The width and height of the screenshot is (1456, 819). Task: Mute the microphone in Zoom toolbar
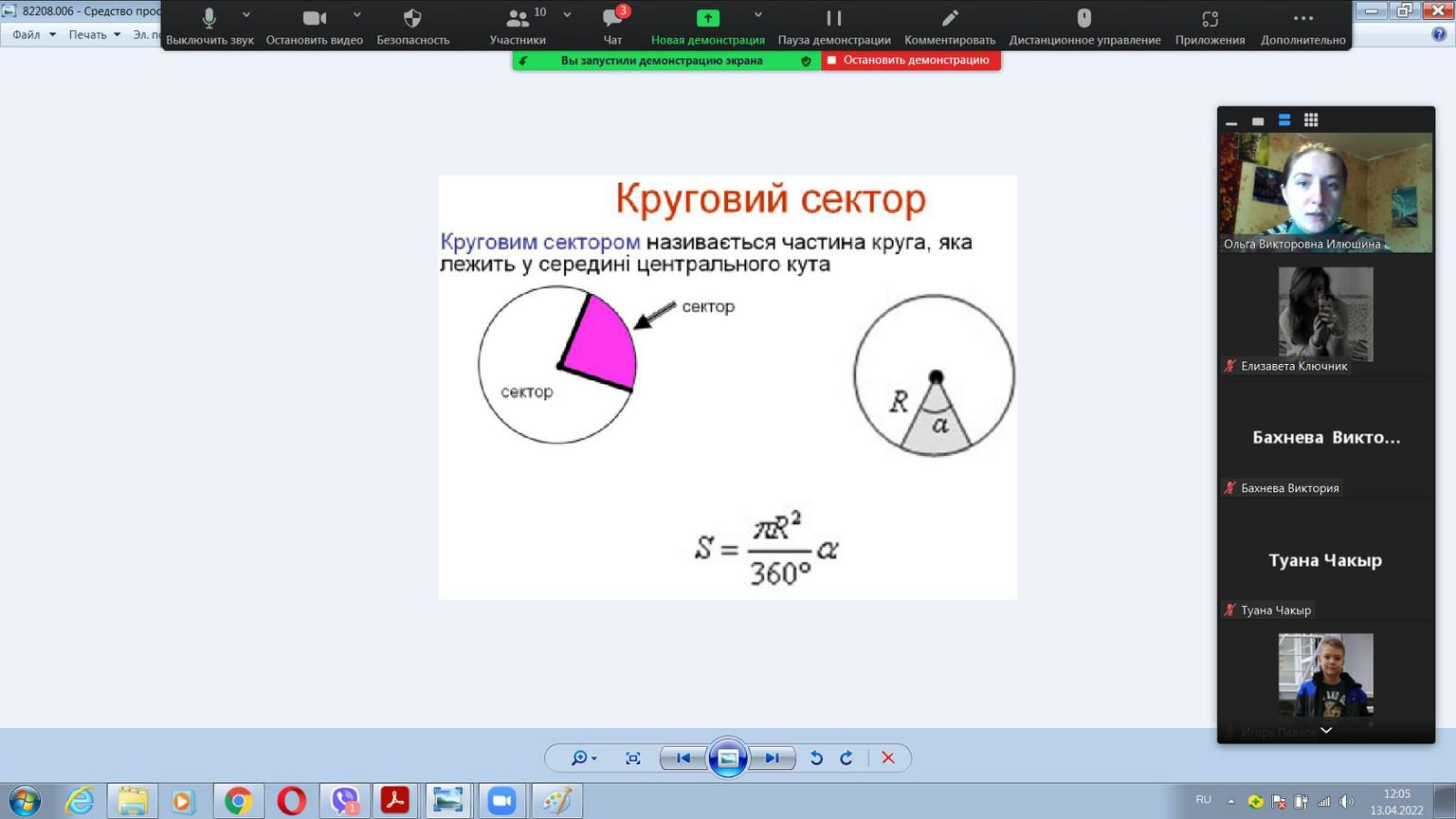(x=209, y=25)
